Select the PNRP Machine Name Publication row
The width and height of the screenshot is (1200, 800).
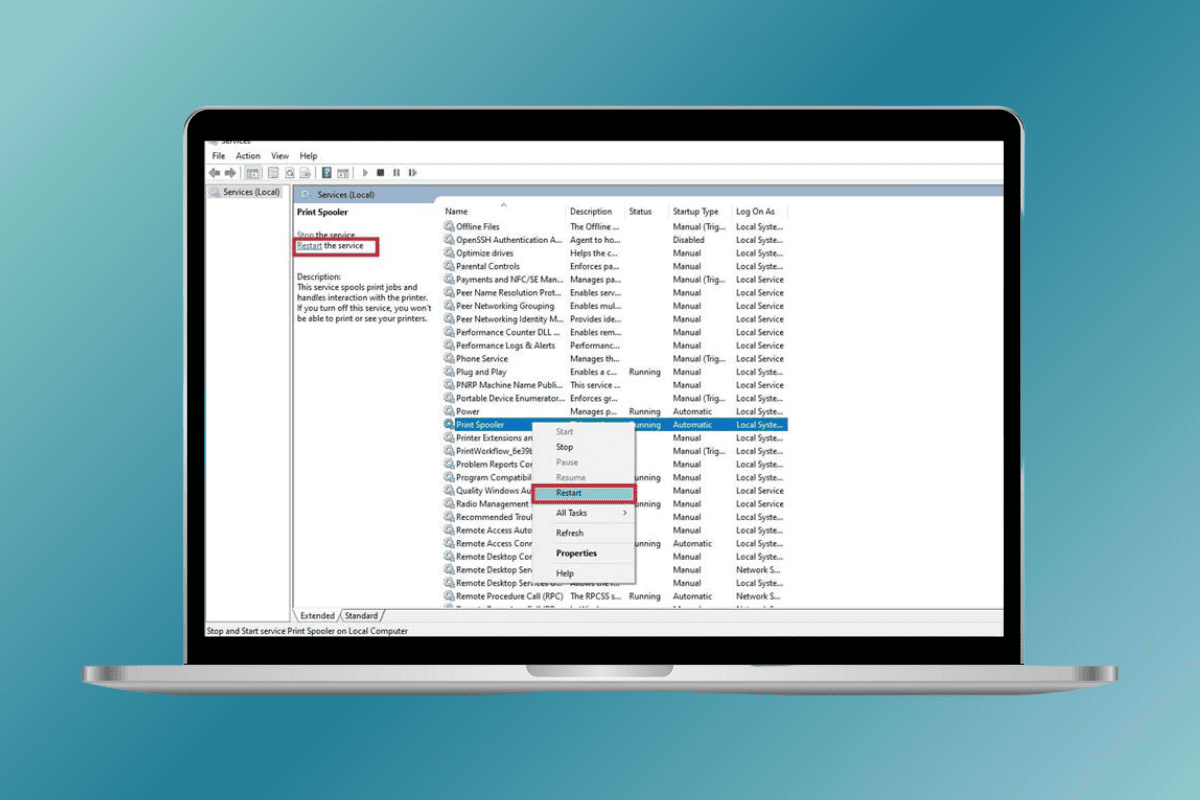(x=615, y=385)
